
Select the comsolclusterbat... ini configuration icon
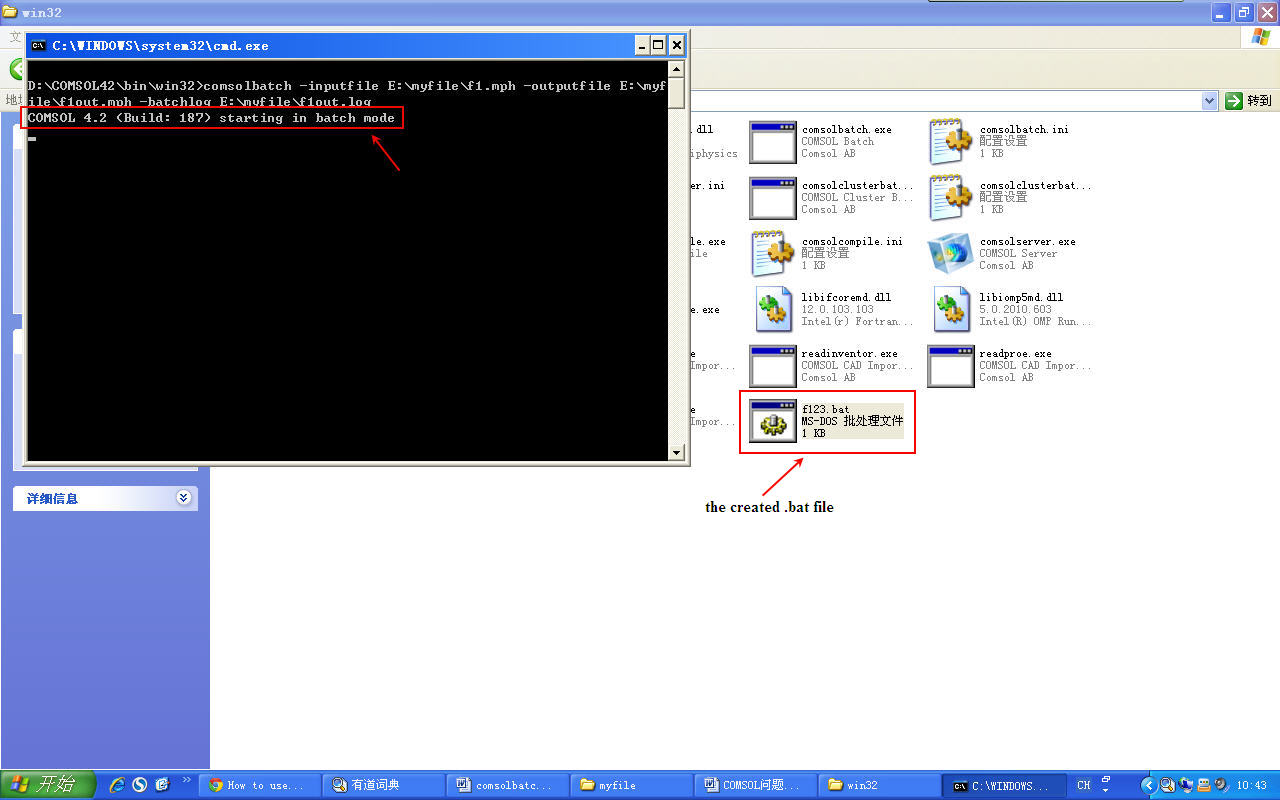pos(950,198)
